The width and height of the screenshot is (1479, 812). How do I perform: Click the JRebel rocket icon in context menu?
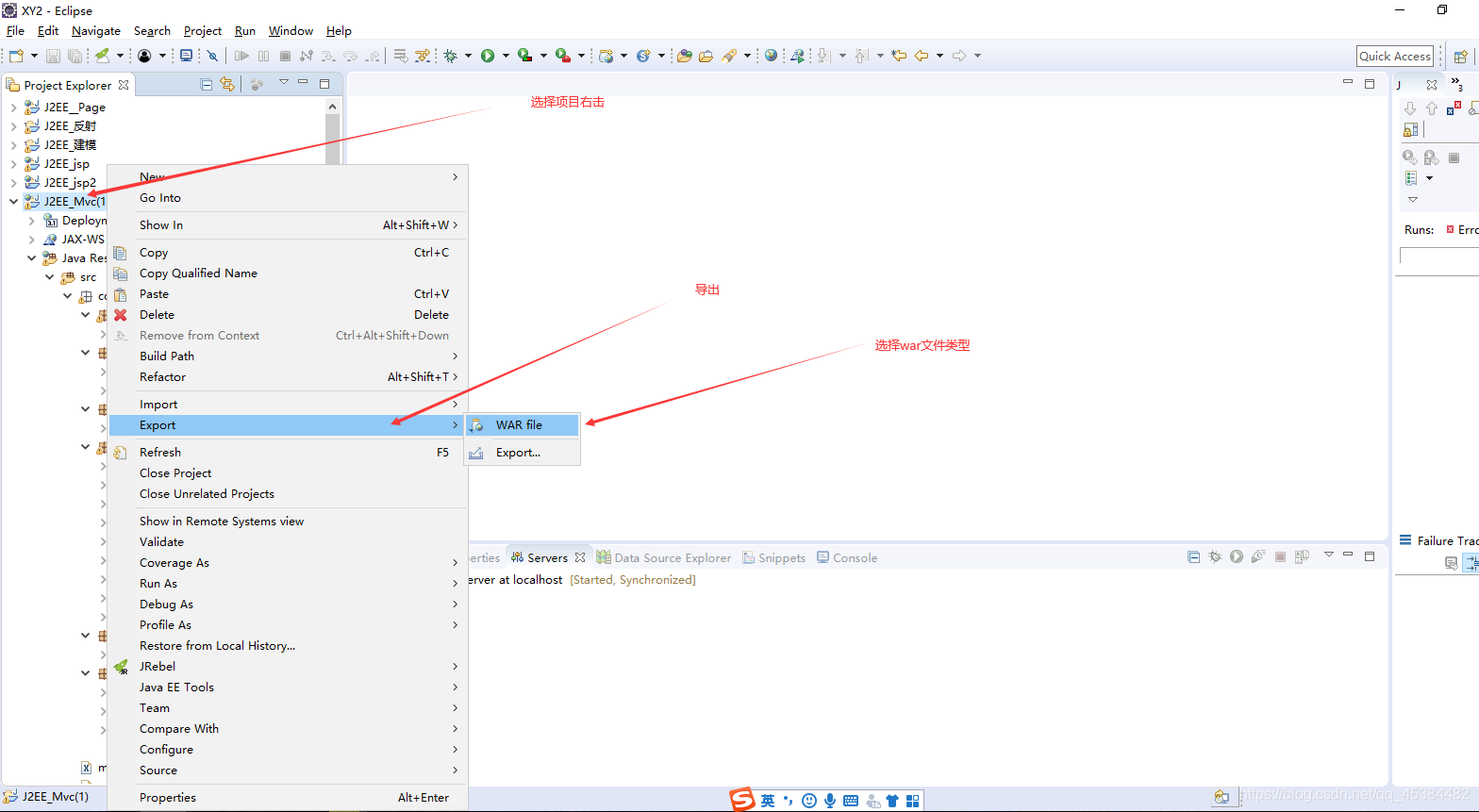[x=121, y=667]
